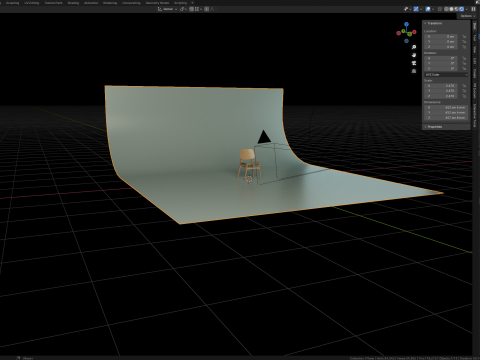Switch to the Shading workspace
Viewport: 480px width, 360px height.
tap(73, 3)
